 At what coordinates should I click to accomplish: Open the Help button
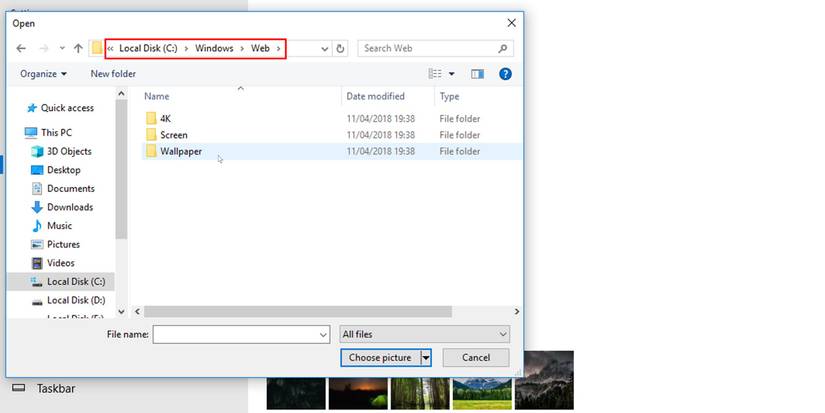click(x=505, y=74)
